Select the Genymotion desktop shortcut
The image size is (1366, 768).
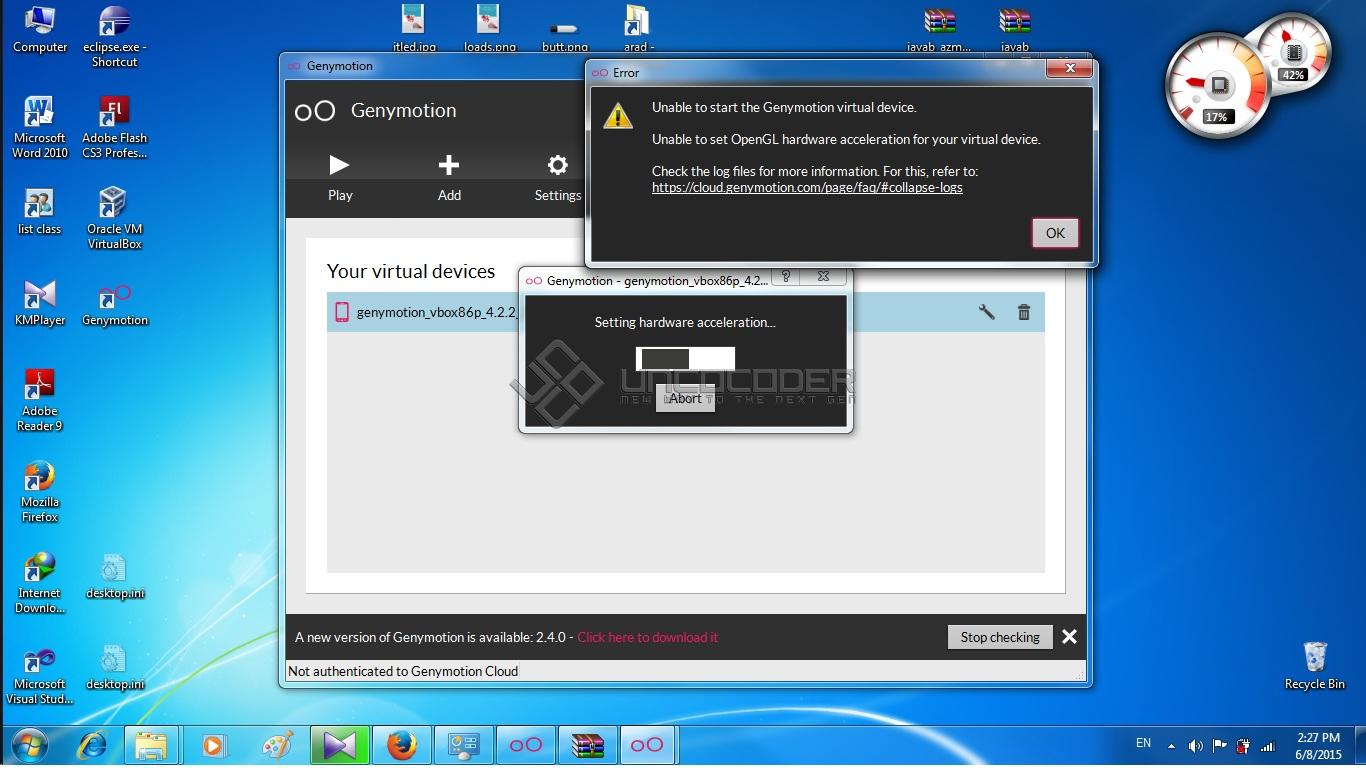pos(115,303)
